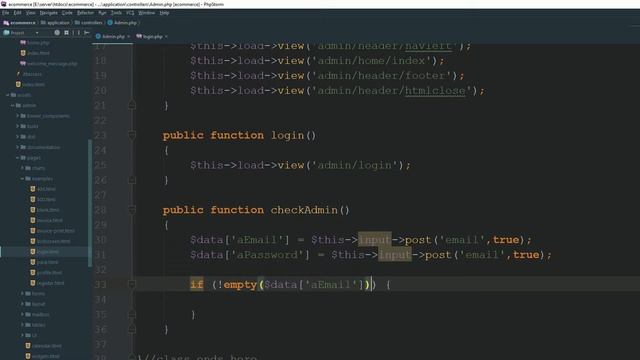Click the checkAdmin function name
The image size is (640, 360).
pyautogui.click(x=304, y=210)
